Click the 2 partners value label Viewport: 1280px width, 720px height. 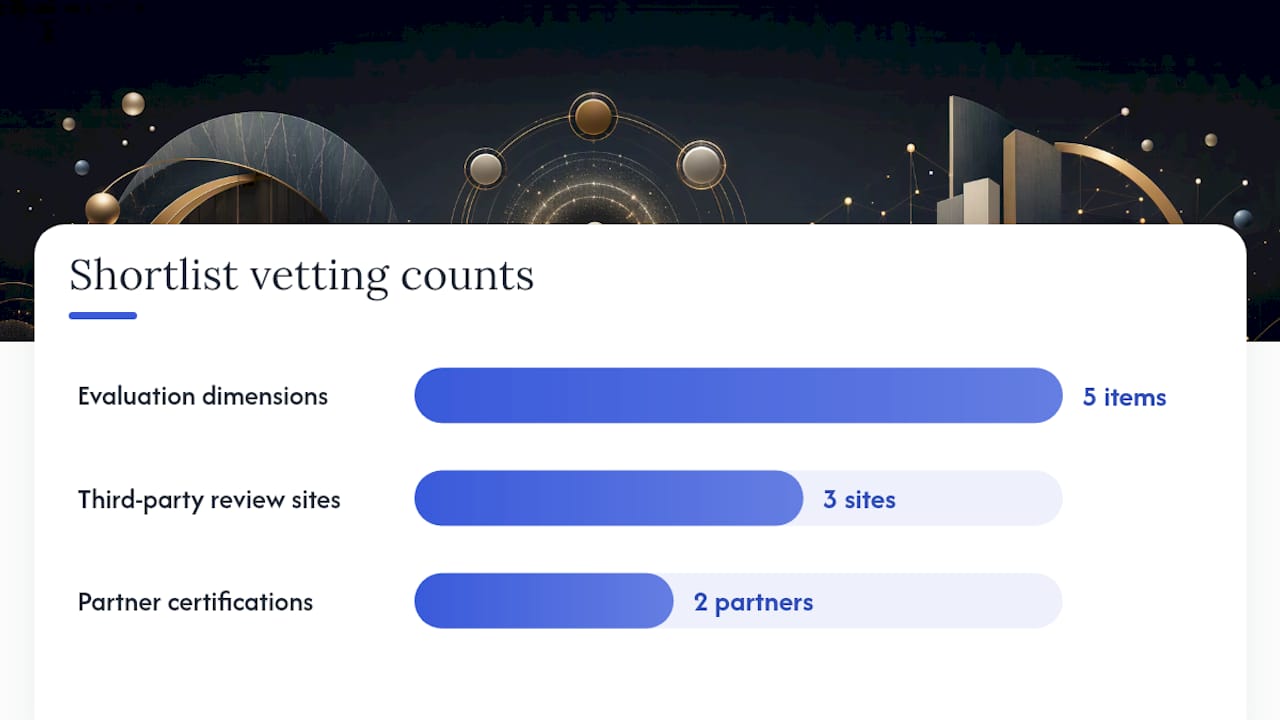coord(753,602)
